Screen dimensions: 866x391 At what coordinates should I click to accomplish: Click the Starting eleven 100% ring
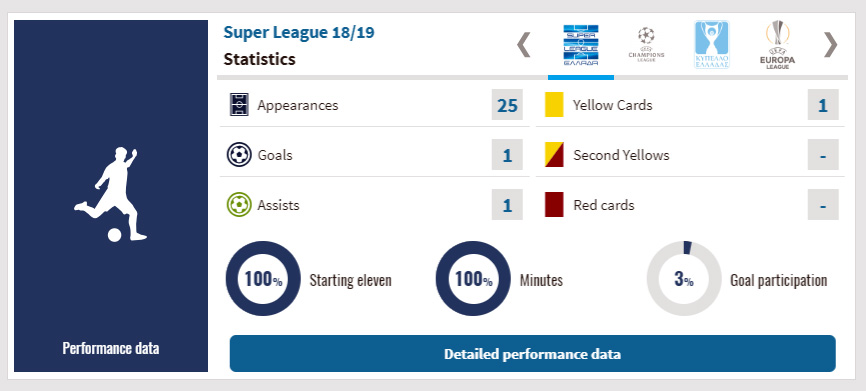click(263, 279)
